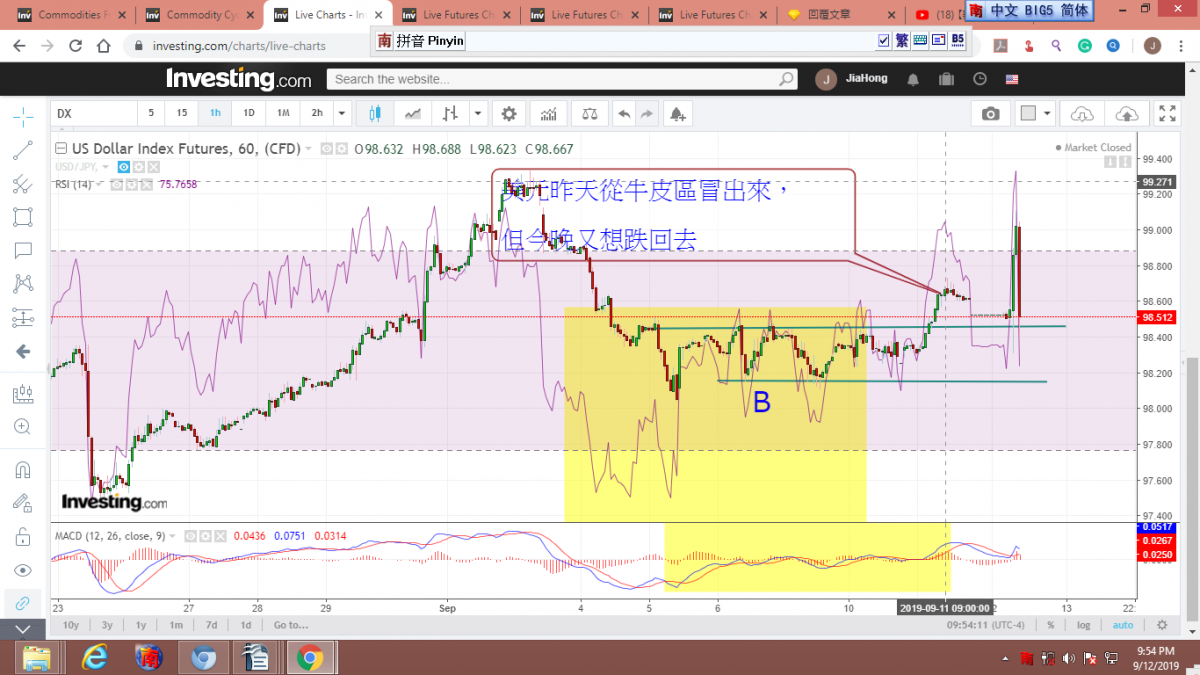Click the 'Go to...' date button
Screen dimensions: 1200x675
[x=290, y=625]
